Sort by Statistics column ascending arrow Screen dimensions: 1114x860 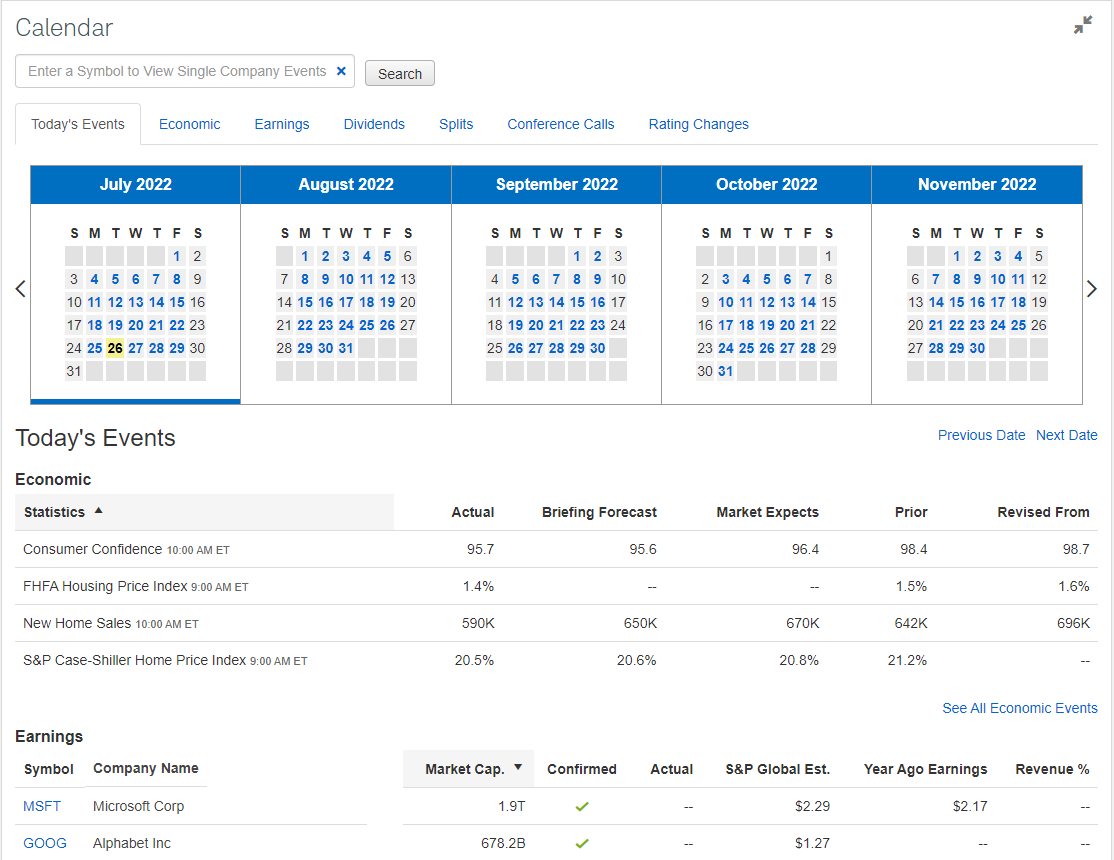click(x=99, y=510)
